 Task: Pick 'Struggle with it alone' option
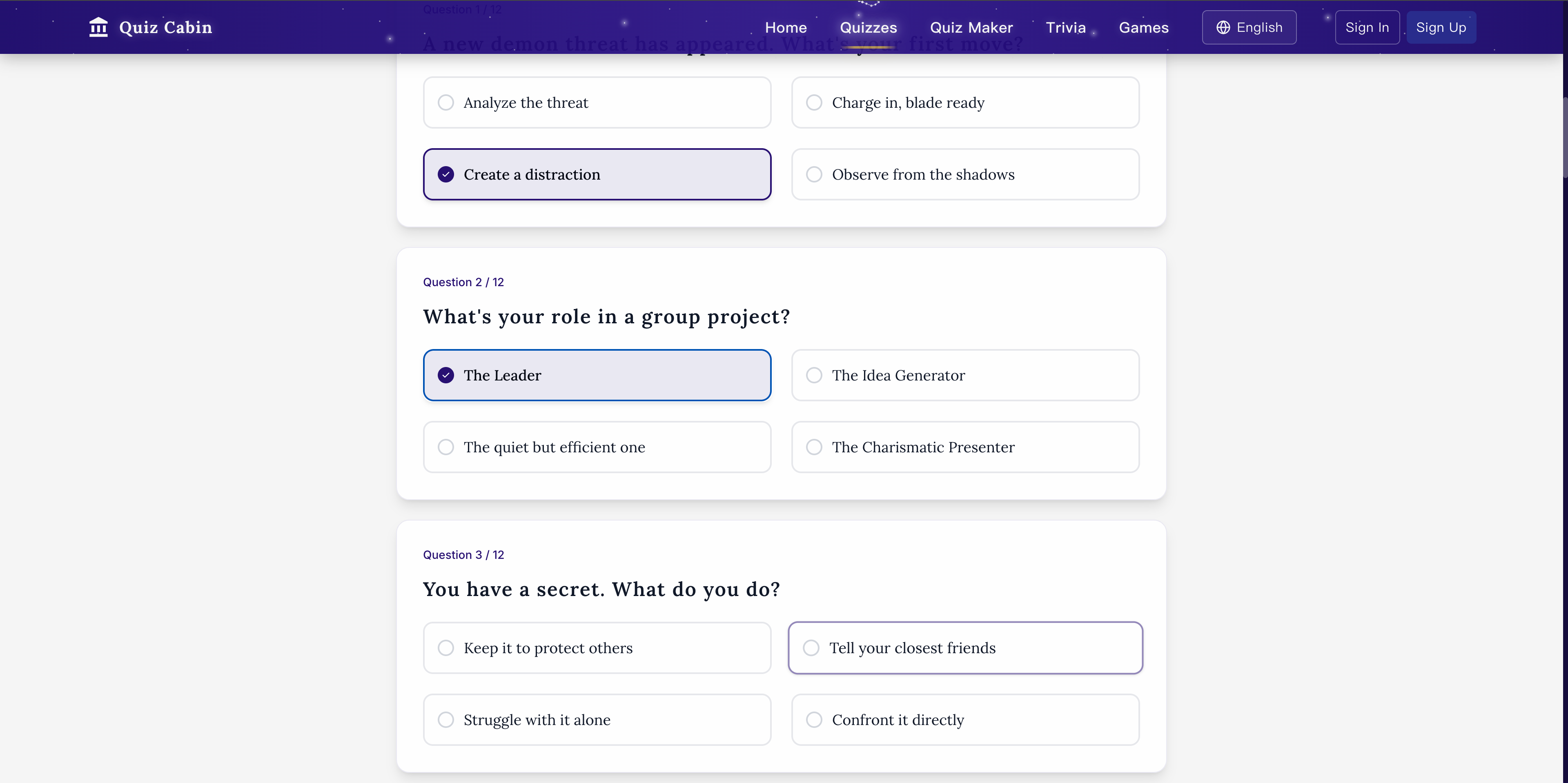click(597, 719)
